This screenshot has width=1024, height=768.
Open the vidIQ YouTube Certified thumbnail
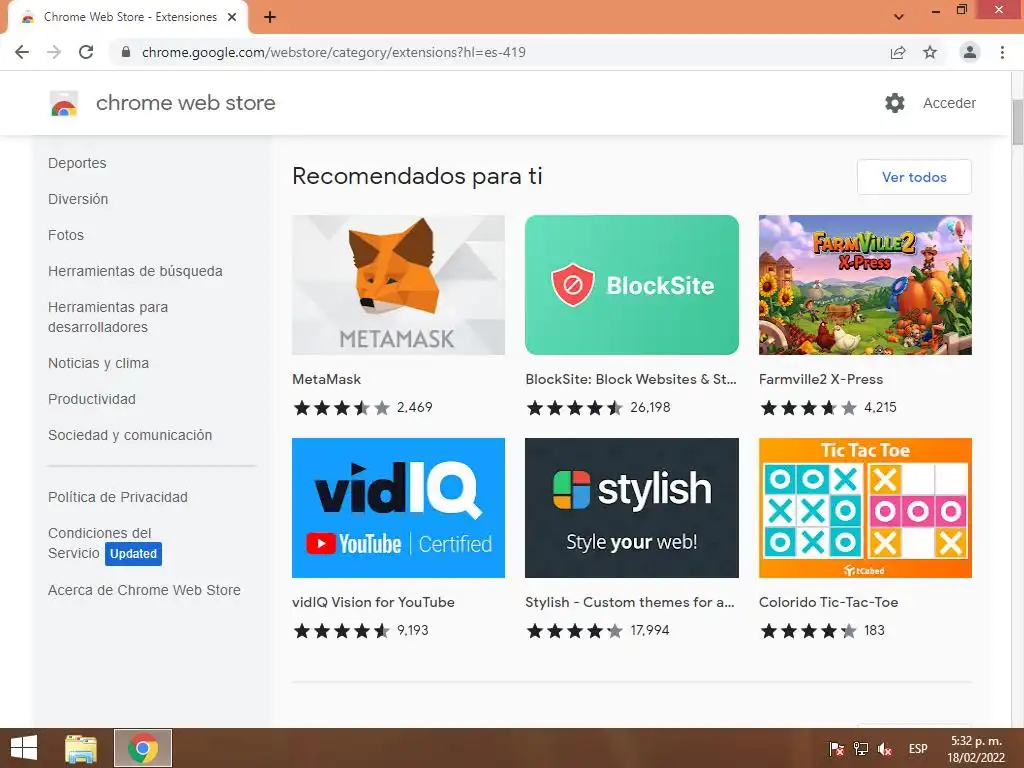(398, 507)
